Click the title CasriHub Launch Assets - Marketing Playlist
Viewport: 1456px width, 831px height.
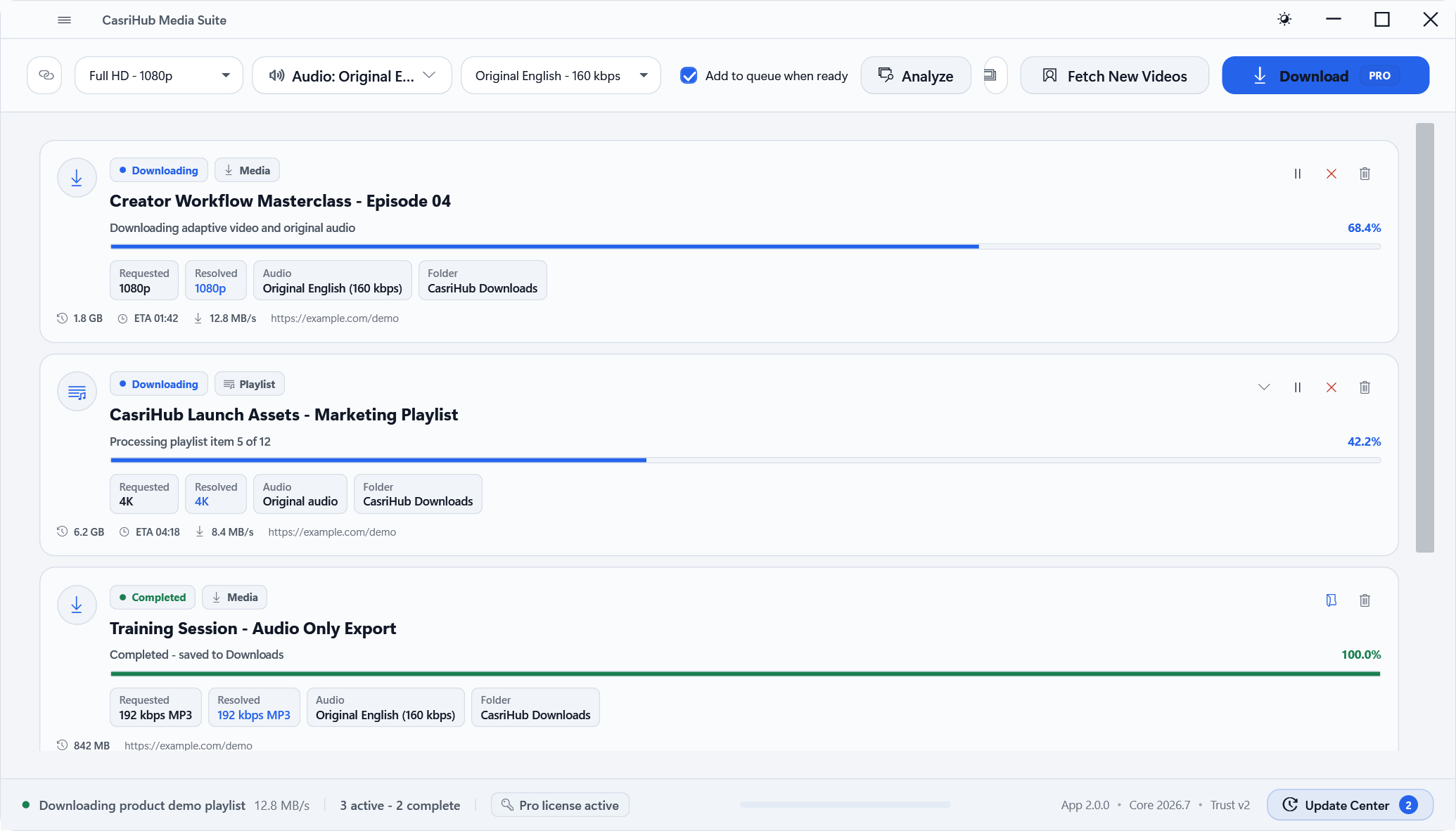pos(283,415)
